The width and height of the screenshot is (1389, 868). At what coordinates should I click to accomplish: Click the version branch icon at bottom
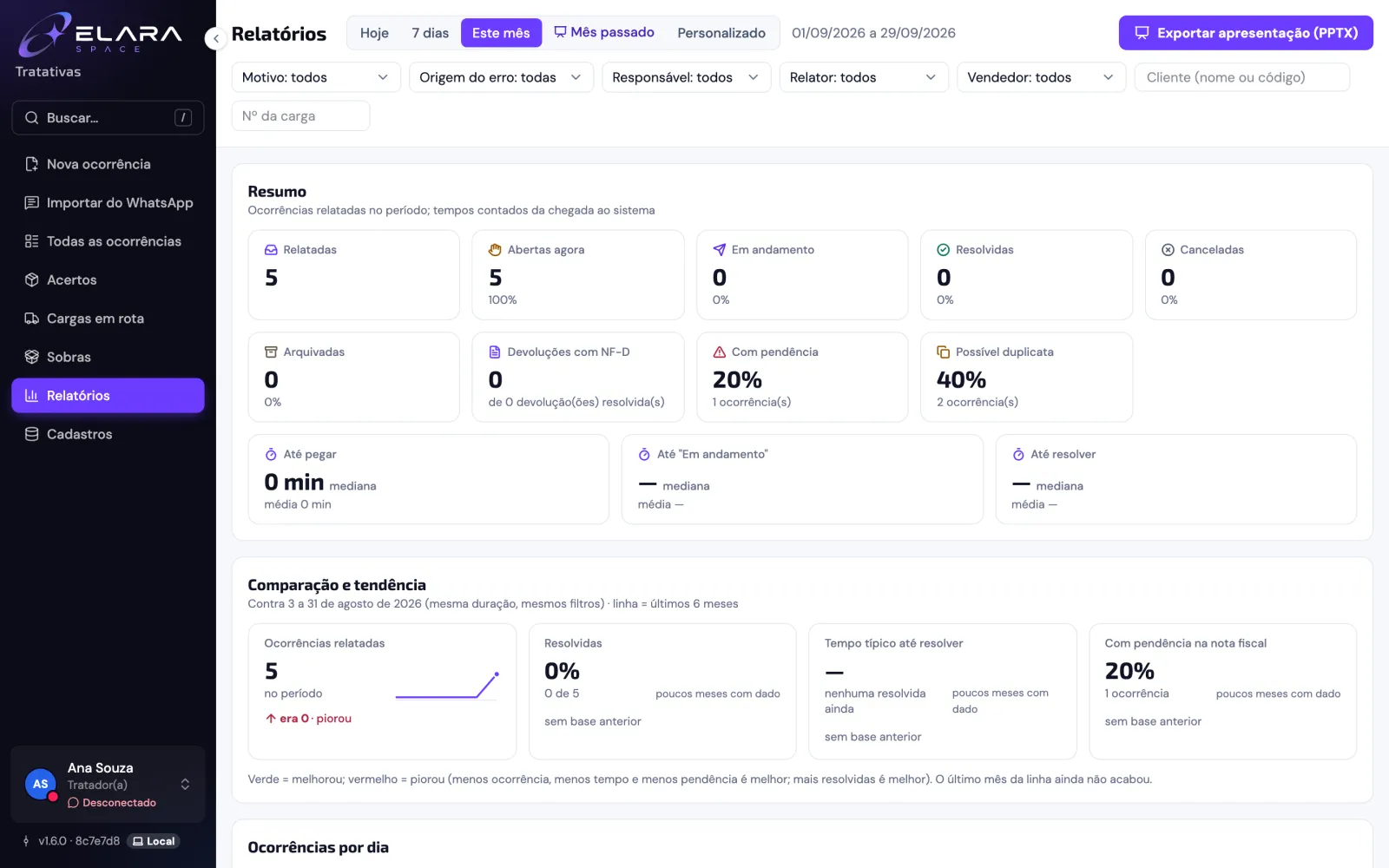(26, 841)
